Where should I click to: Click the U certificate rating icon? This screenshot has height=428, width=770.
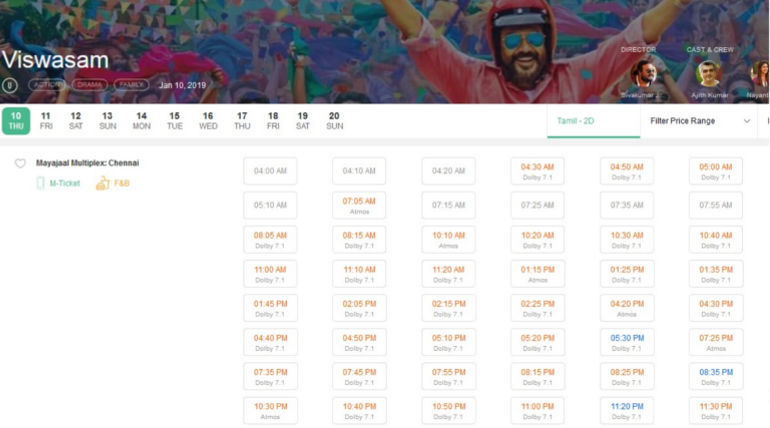pyautogui.click(x=10, y=86)
